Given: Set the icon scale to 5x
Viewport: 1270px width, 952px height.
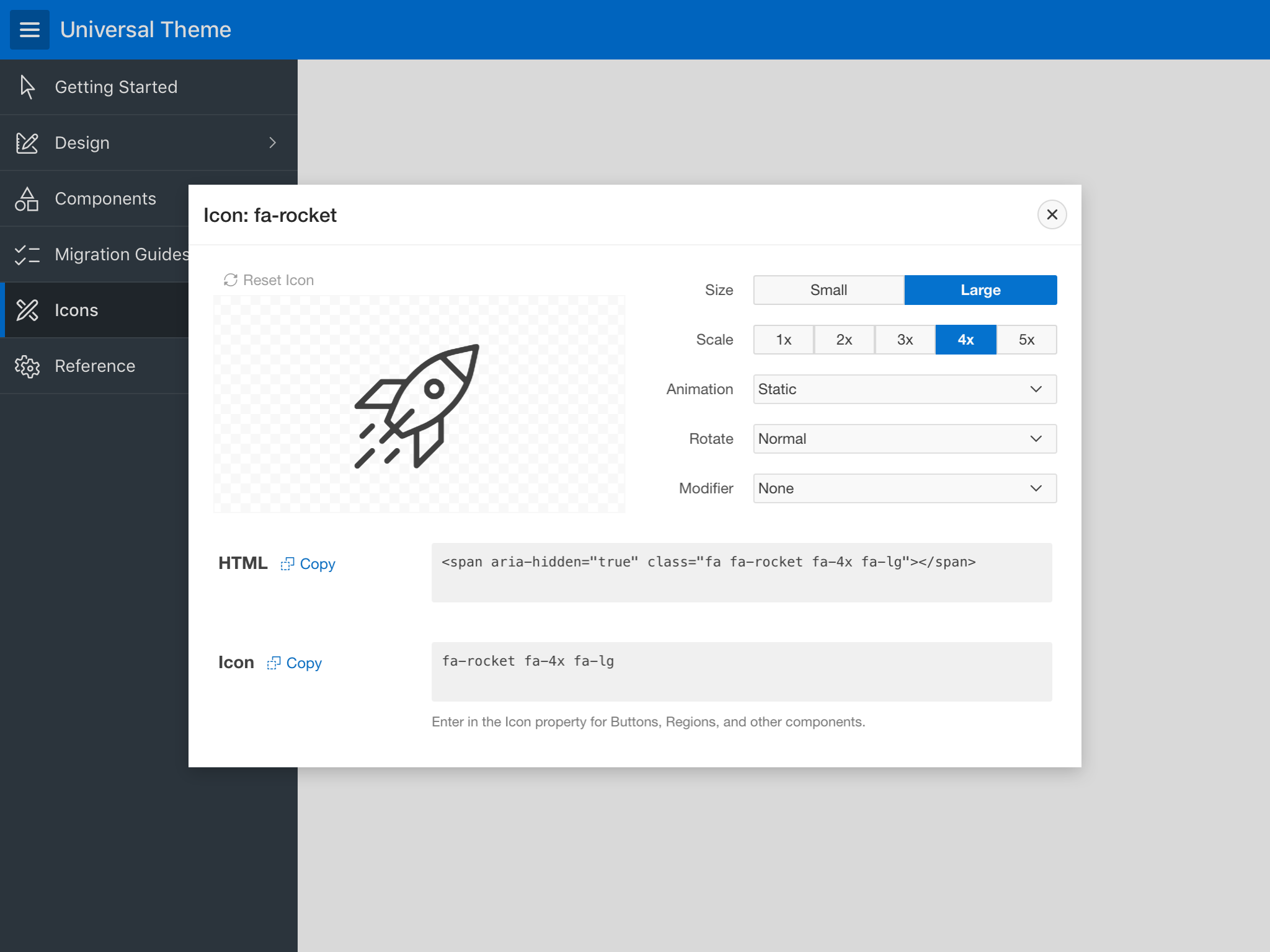Looking at the screenshot, I should click(x=1026, y=340).
